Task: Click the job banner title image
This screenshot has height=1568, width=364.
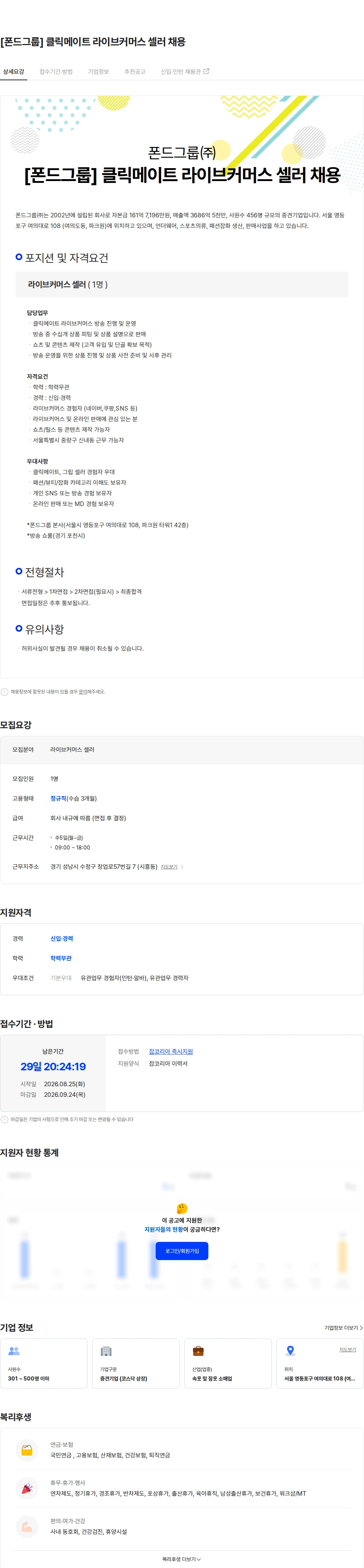Action: coord(182,145)
